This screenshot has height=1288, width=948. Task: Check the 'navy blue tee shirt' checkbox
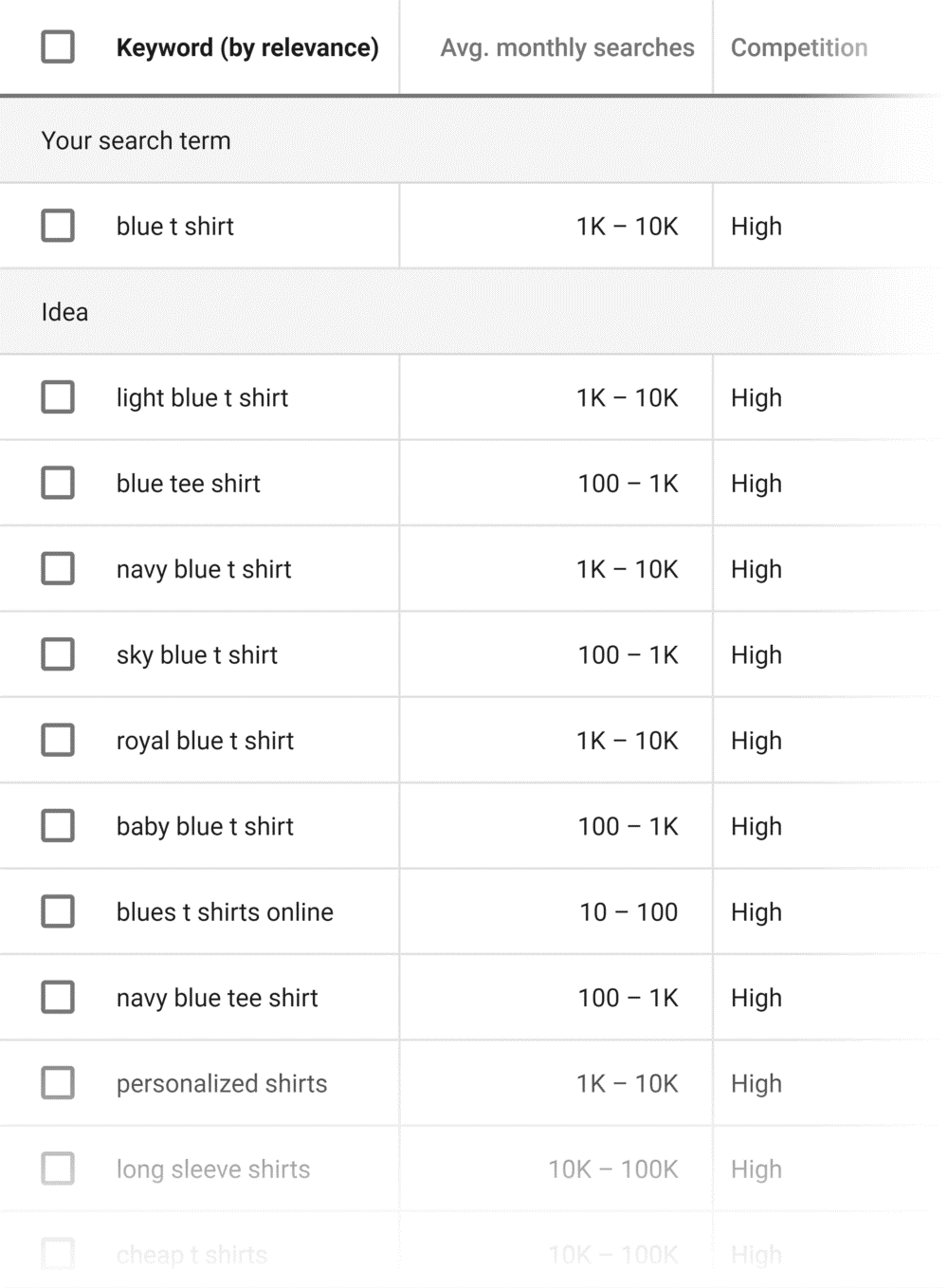coord(58,998)
